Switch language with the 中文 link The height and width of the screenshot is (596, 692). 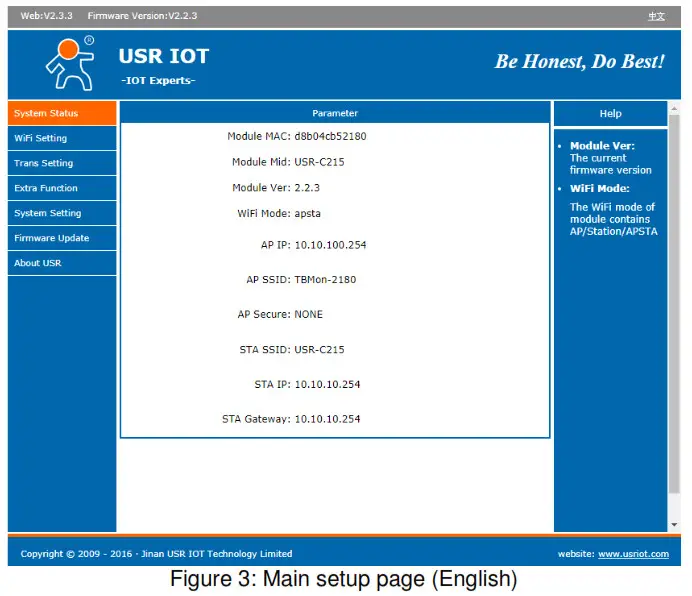(x=656, y=16)
